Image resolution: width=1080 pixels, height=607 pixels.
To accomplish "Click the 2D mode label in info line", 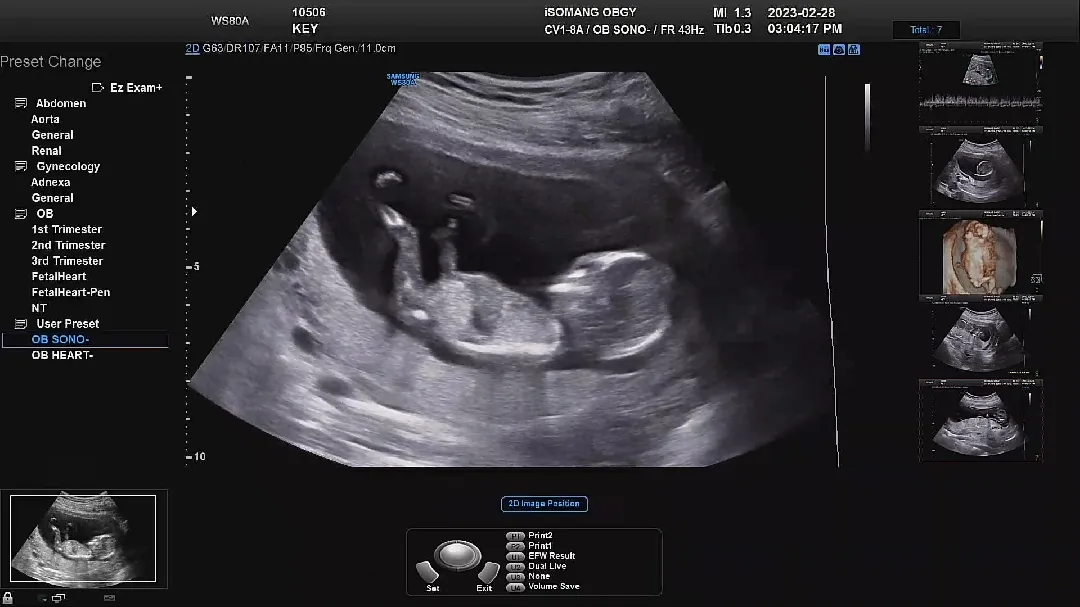I will point(192,48).
